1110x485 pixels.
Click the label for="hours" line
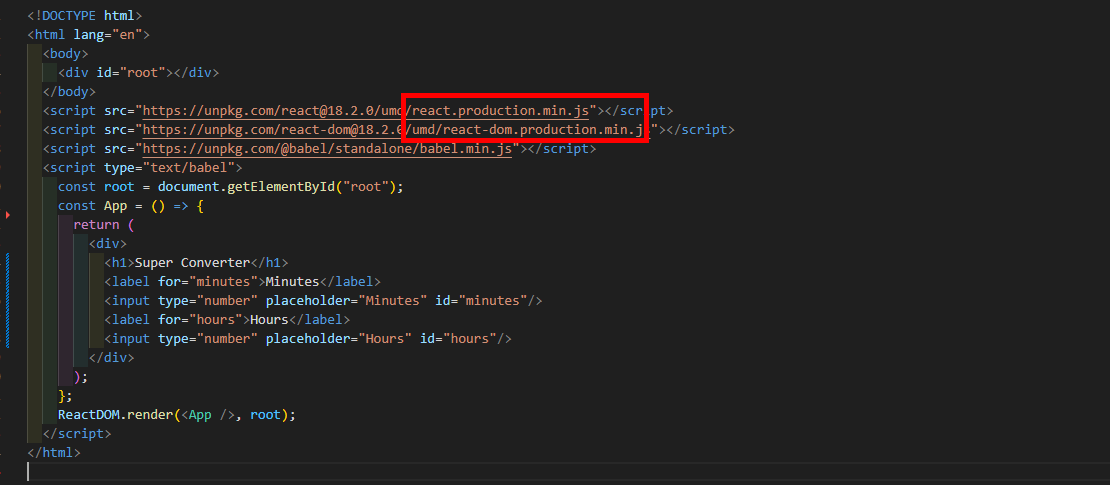coord(227,320)
